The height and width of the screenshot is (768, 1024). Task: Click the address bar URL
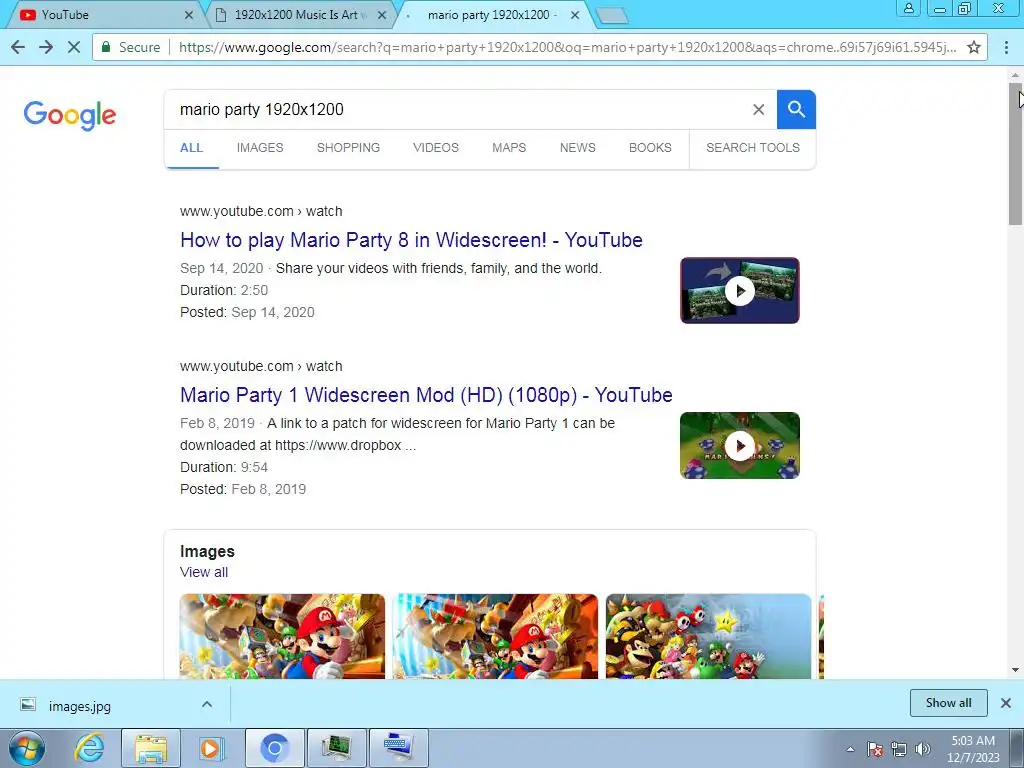pos(567,47)
